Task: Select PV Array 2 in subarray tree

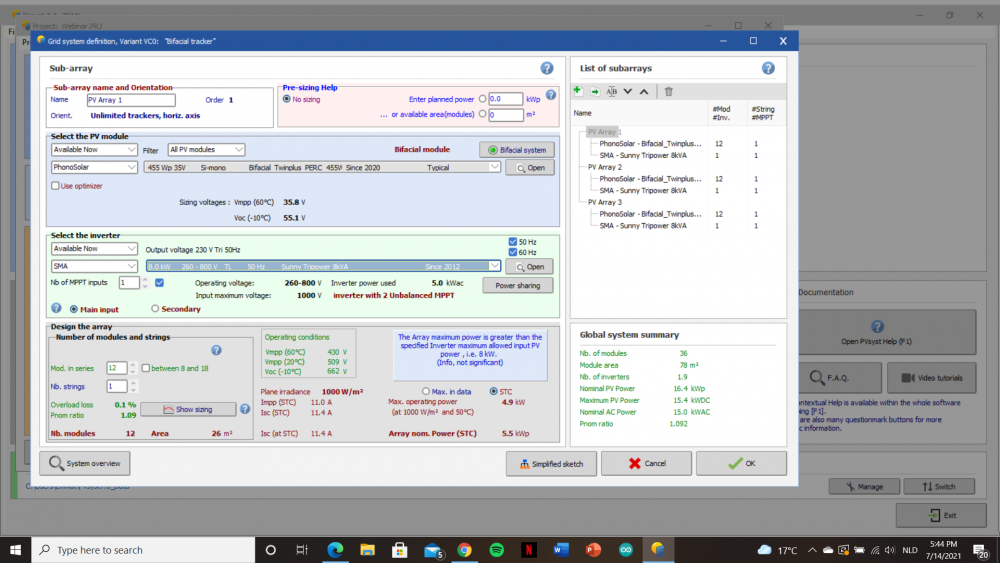Action: [x=604, y=167]
